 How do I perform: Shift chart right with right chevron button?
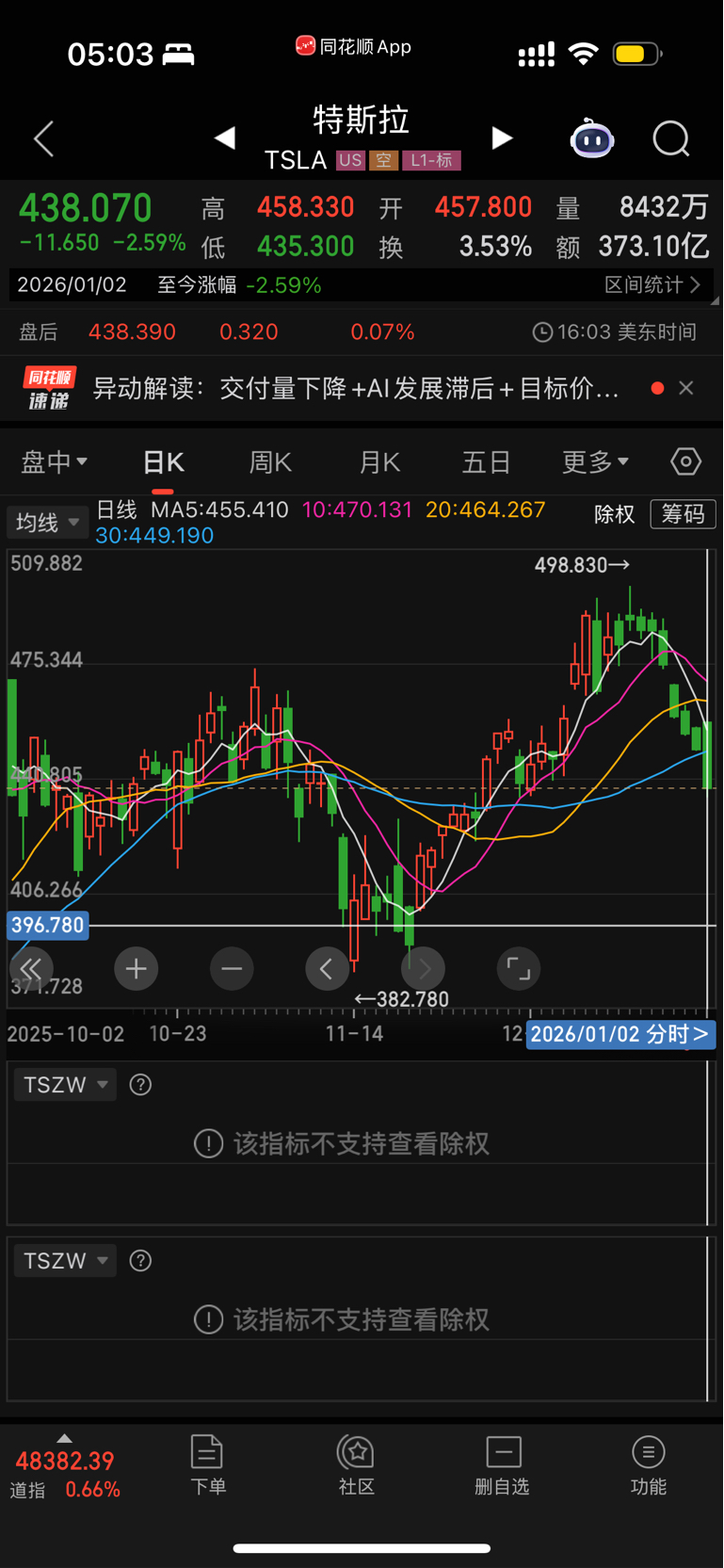424,968
